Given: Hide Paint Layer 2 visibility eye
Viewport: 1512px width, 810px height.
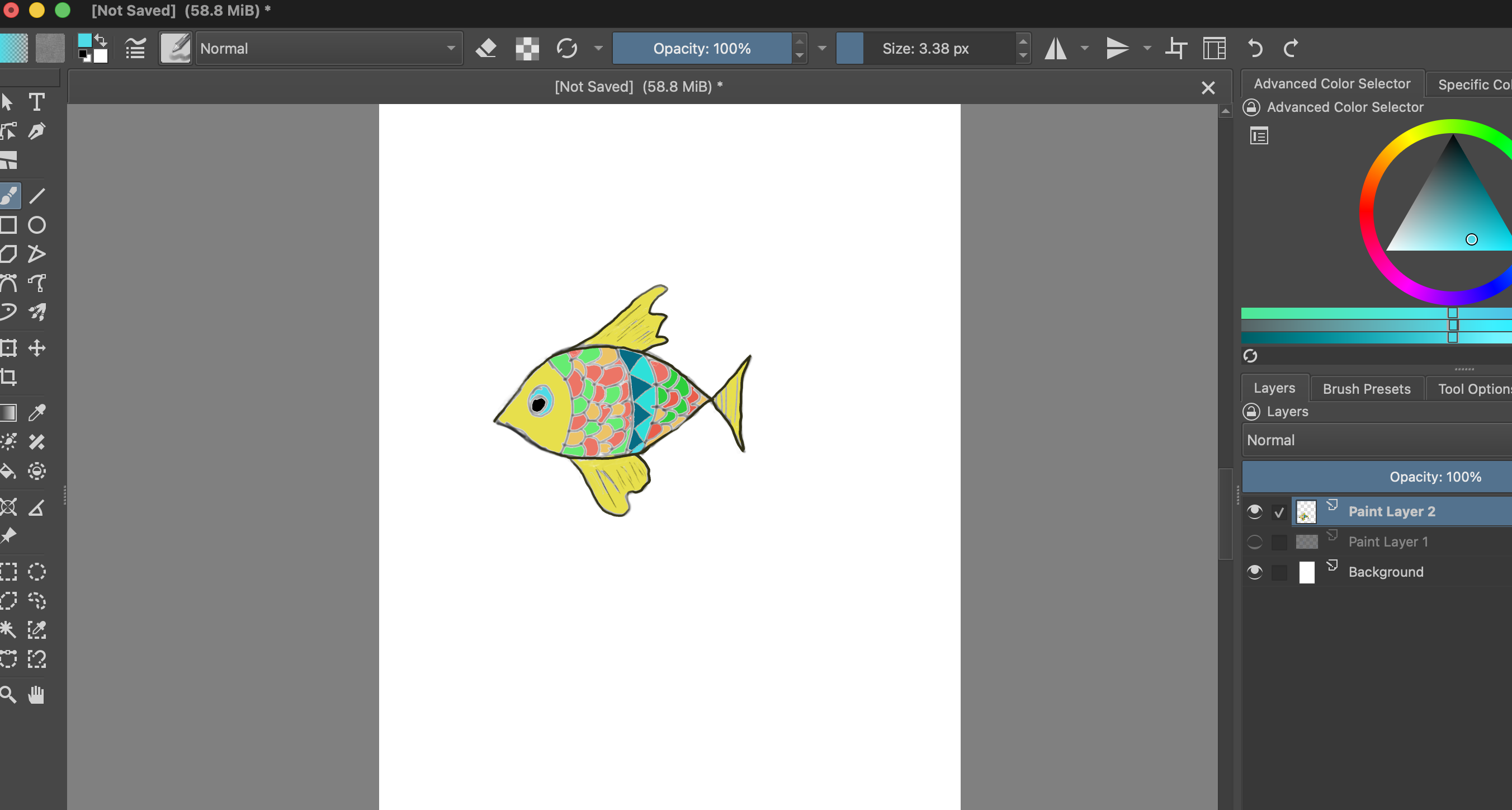Looking at the screenshot, I should pyautogui.click(x=1254, y=511).
